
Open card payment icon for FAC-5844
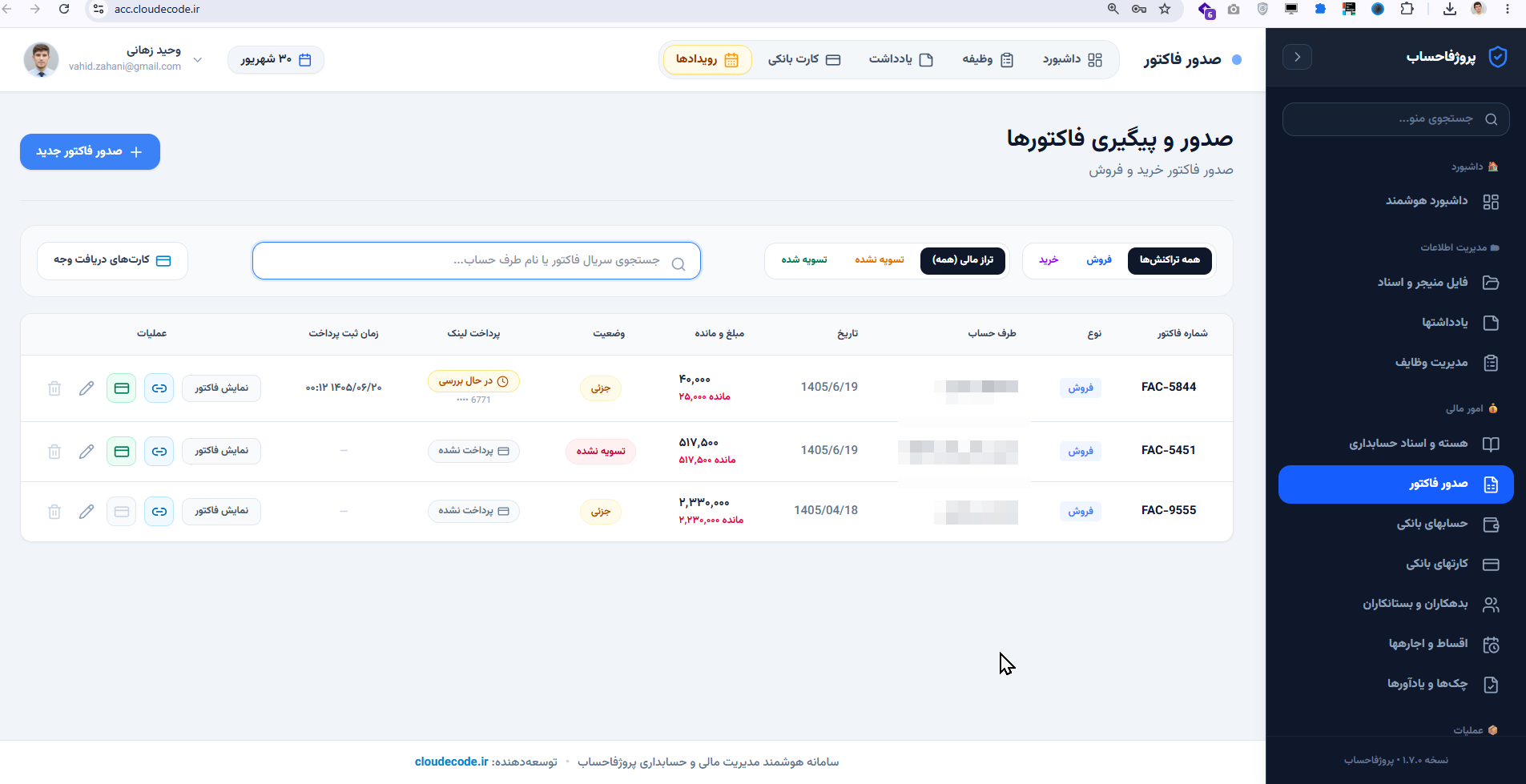point(122,388)
